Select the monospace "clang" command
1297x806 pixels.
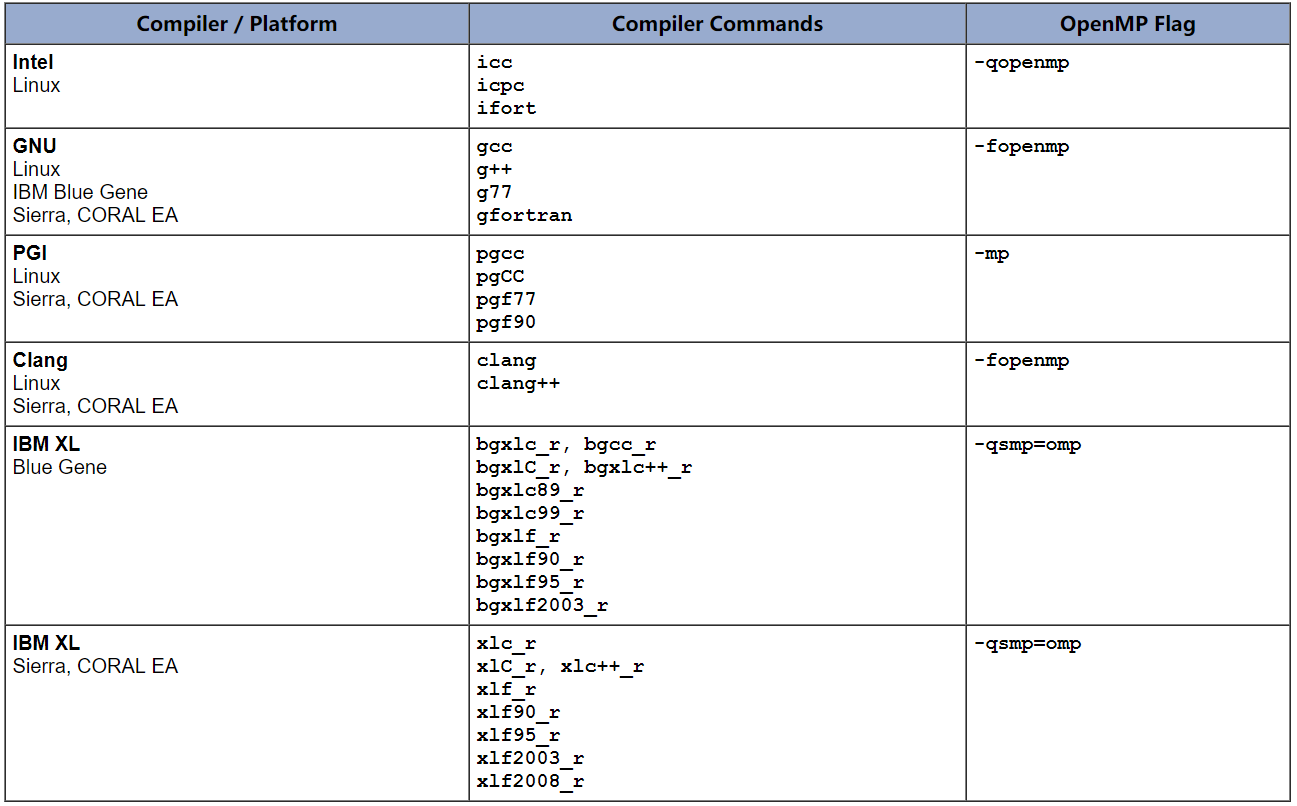(506, 361)
